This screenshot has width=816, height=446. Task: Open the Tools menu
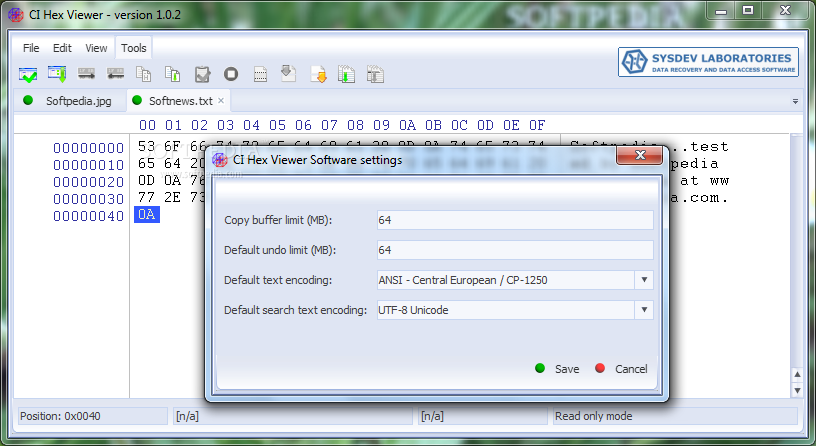tap(134, 48)
